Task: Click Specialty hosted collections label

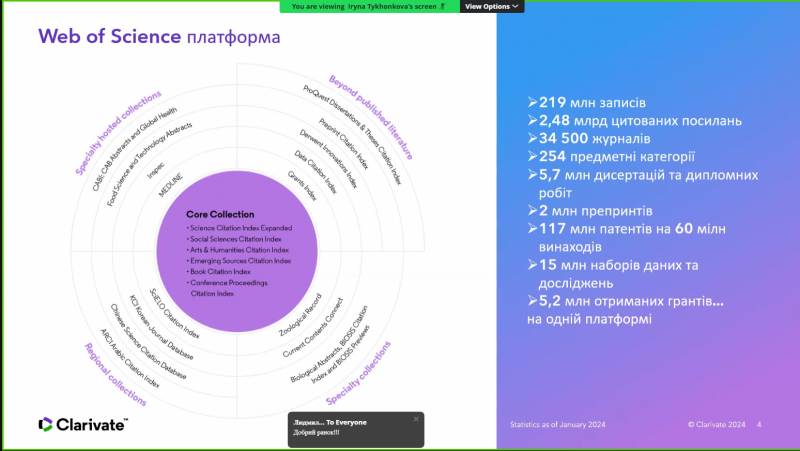Action: [118, 133]
